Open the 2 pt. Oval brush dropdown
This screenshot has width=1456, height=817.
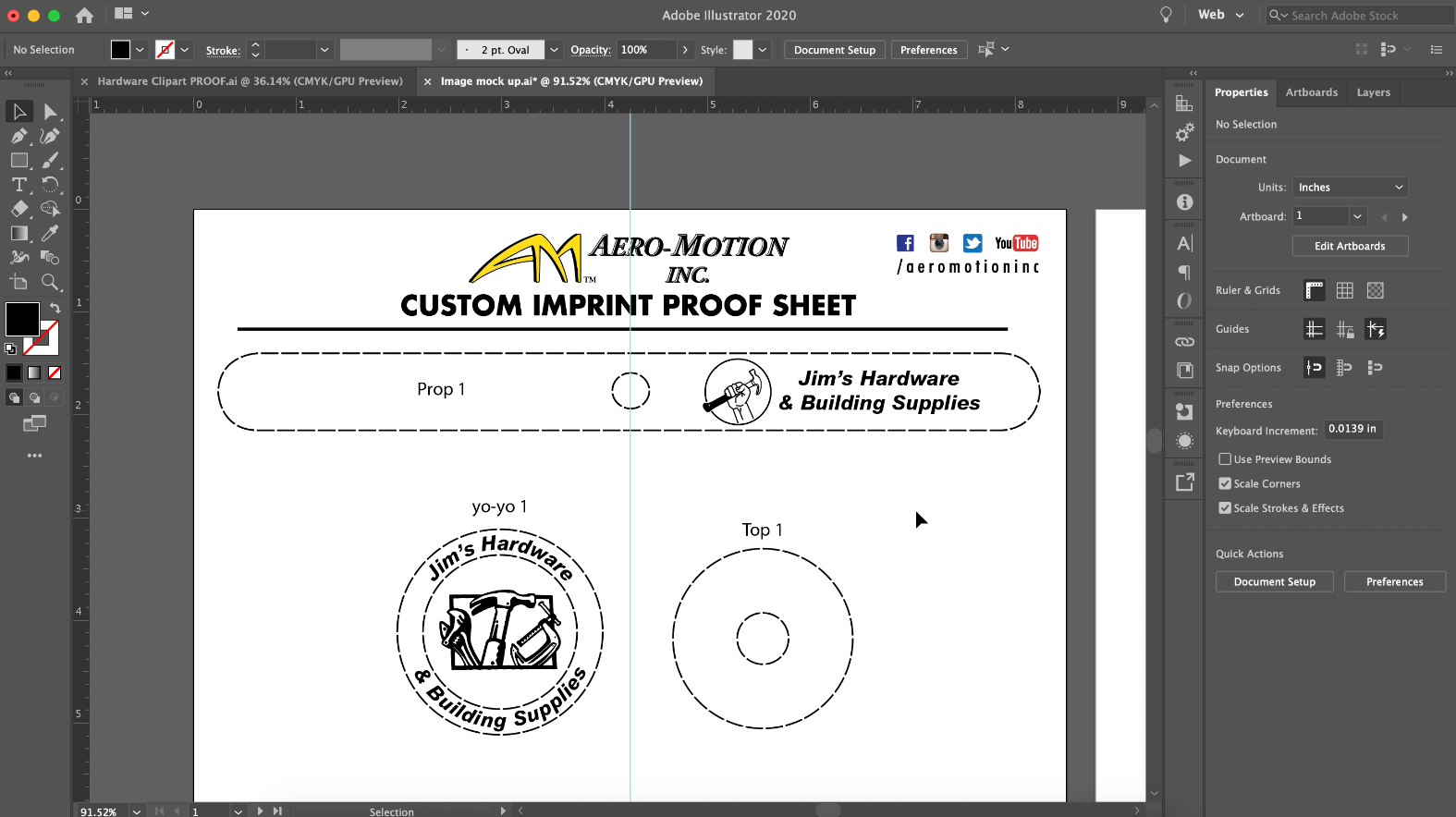[x=554, y=50]
